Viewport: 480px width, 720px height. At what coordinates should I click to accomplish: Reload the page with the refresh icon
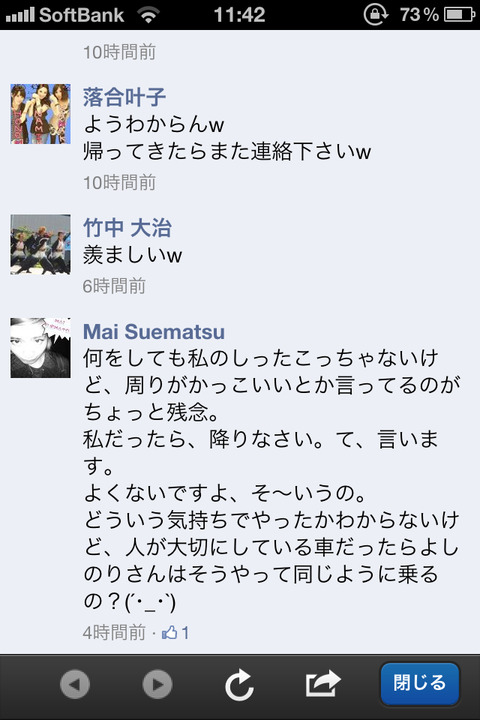239,685
